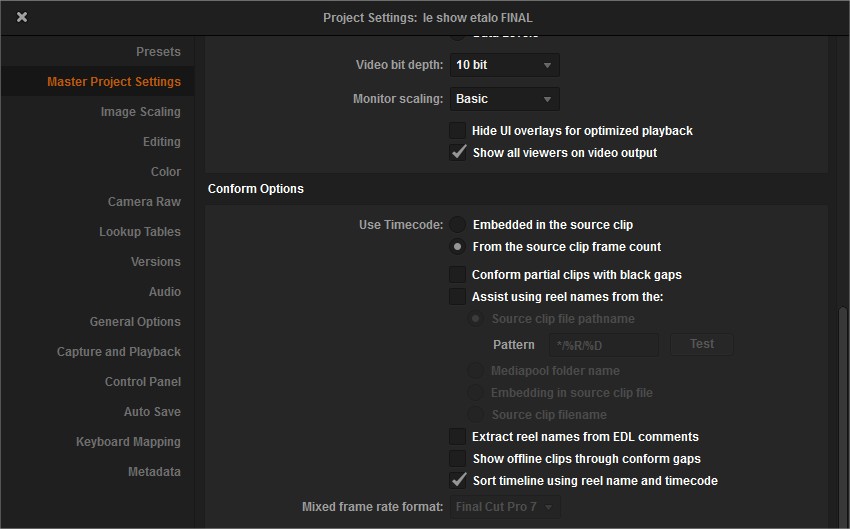Uncheck Show all viewers on video output
This screenshot has height=529, width=850.
[x=458, y=153]
